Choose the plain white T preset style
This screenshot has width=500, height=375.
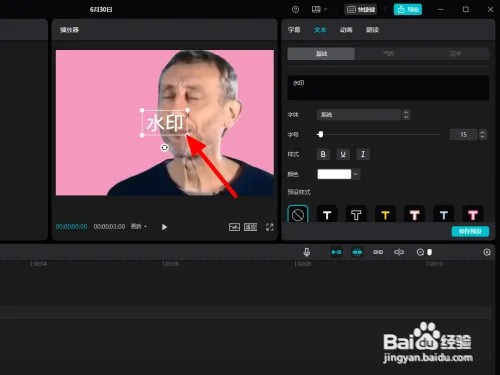coord(327,215)
